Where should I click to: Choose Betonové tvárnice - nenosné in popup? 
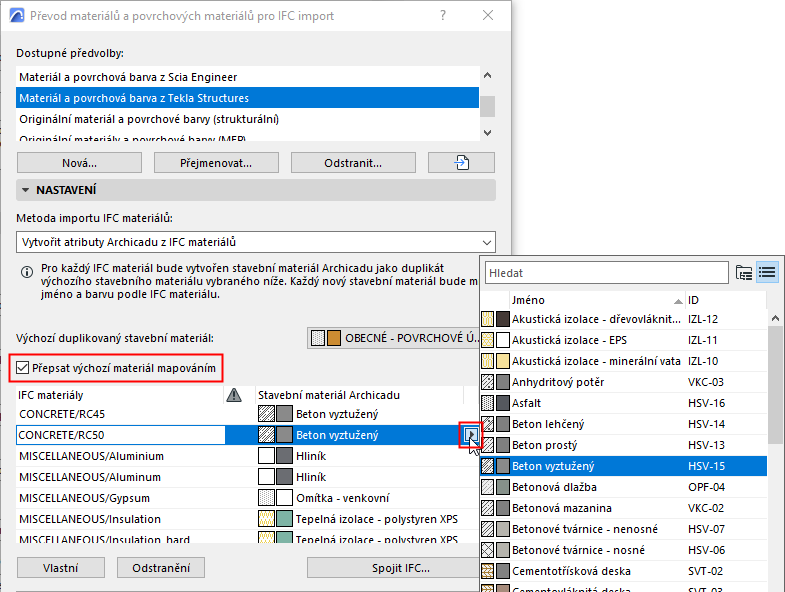(624, 529)
